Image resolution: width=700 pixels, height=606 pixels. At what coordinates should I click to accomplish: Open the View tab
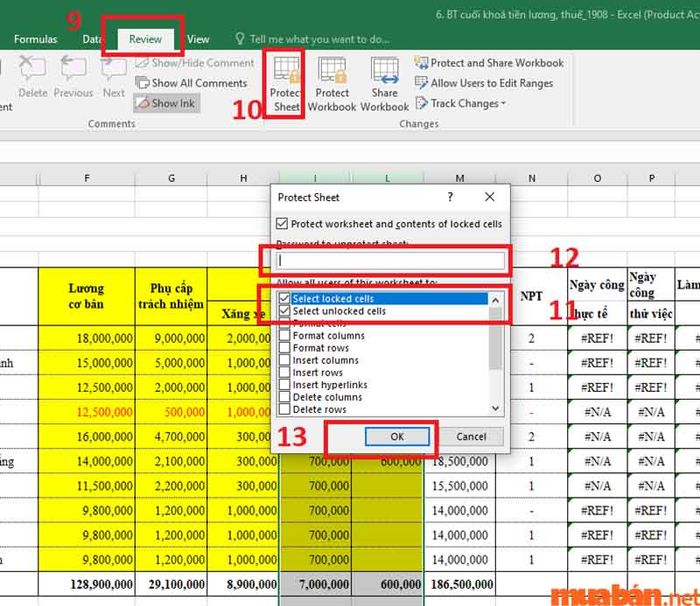coord(198,39)
